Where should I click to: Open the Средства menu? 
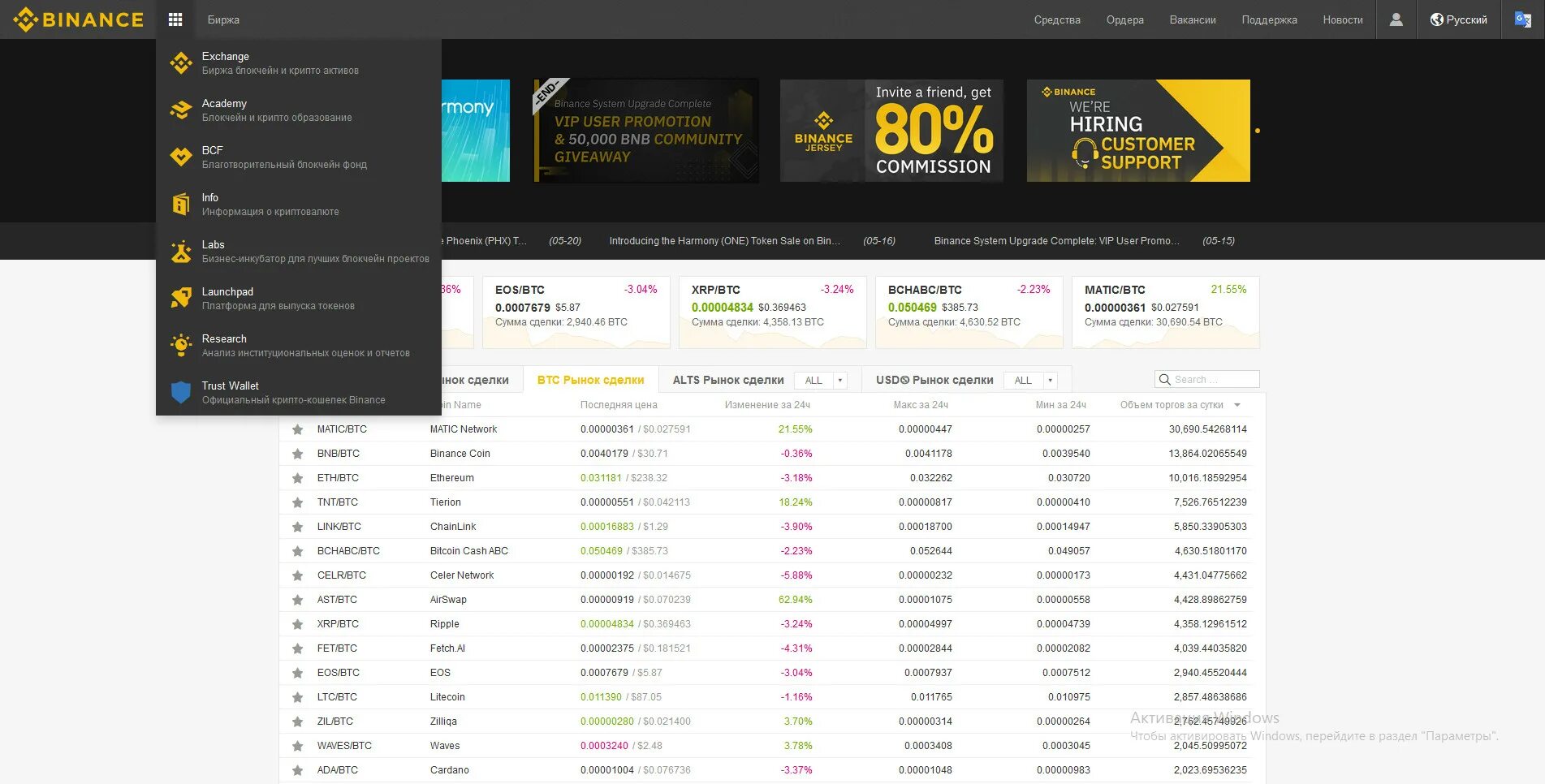coord(1057,19)
